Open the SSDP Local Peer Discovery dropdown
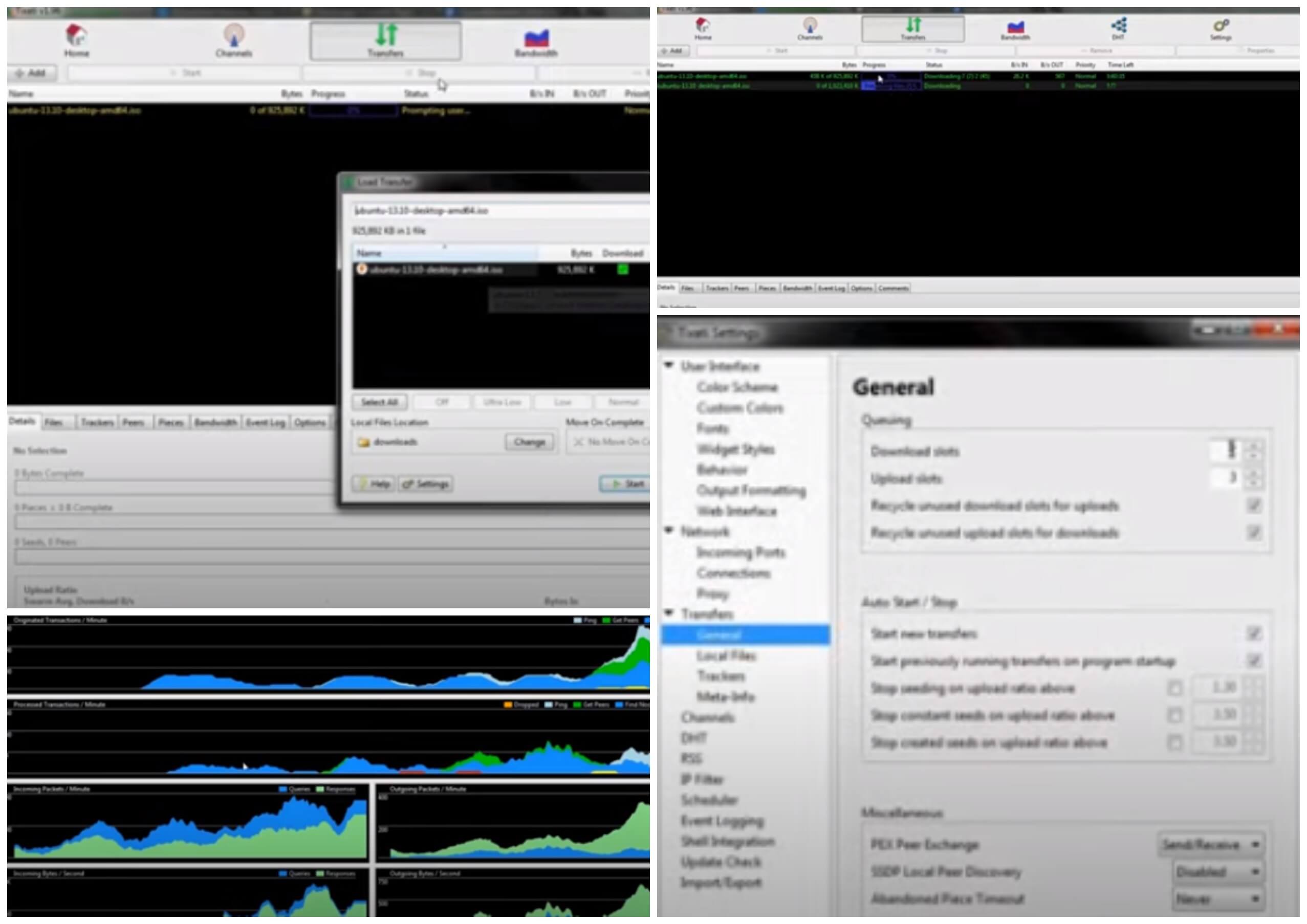1307x924 pixels. (1217, 872)
